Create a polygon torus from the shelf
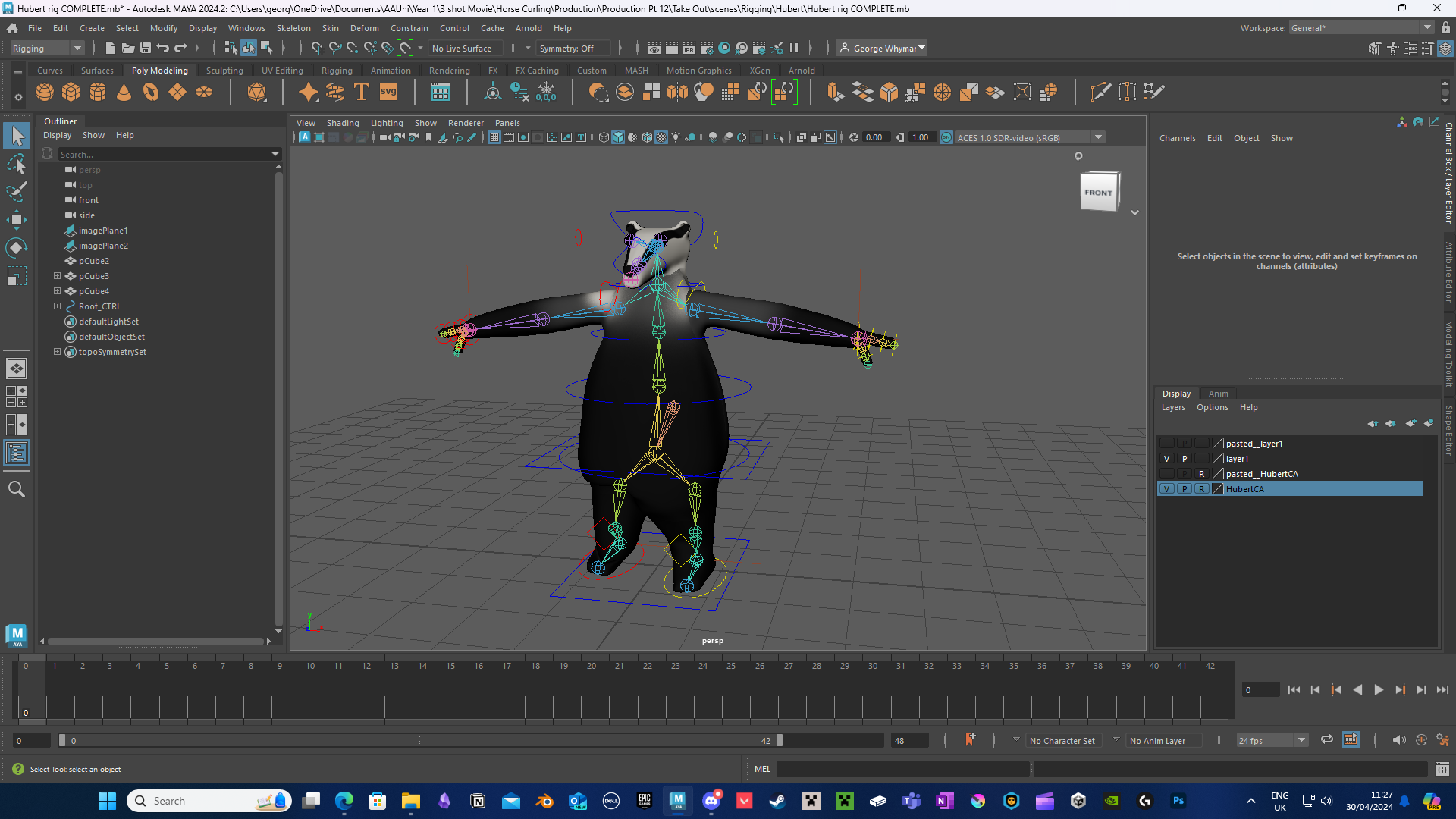The width and height of the screenshot is (1456, 819). [151, 93]
